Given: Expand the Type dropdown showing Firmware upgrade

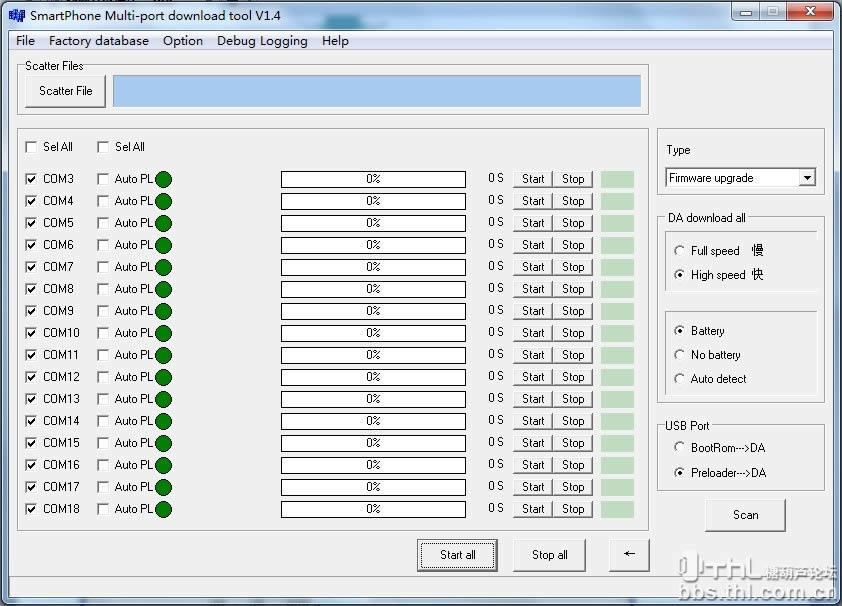Looking at the screenshot, I should pos(807,178).
